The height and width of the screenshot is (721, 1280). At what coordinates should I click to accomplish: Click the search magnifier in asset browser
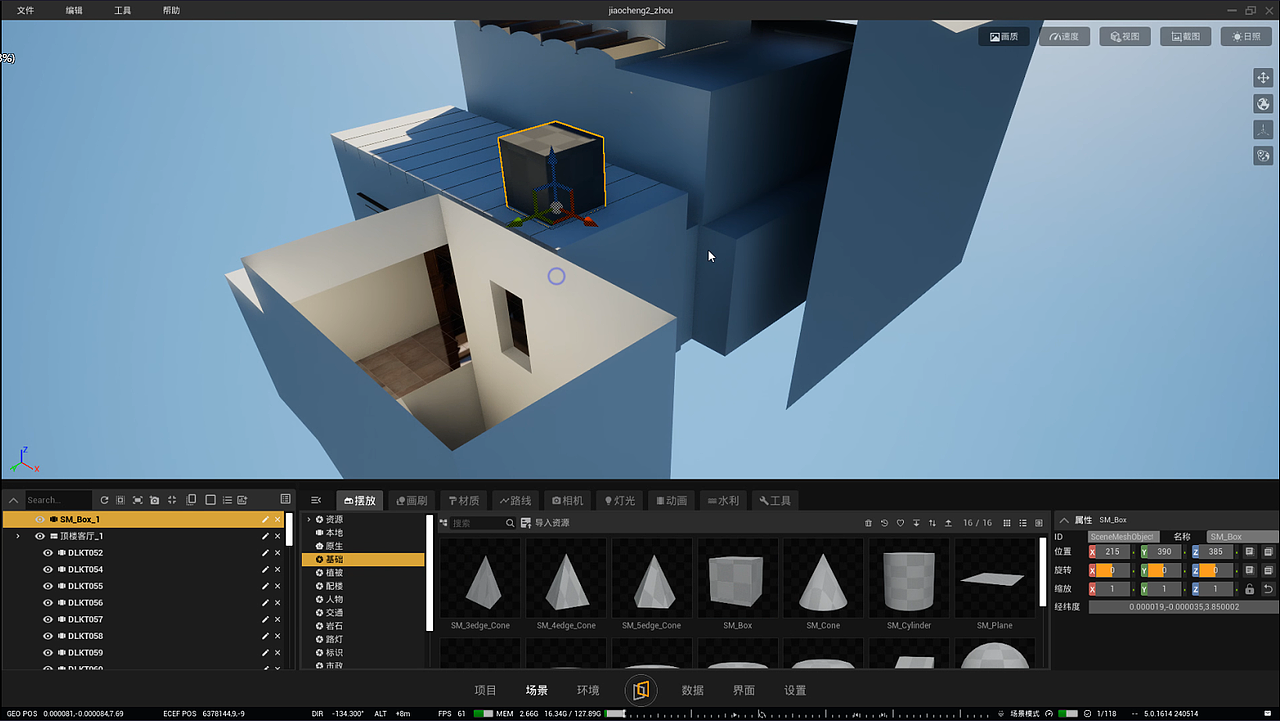[510, 523]
